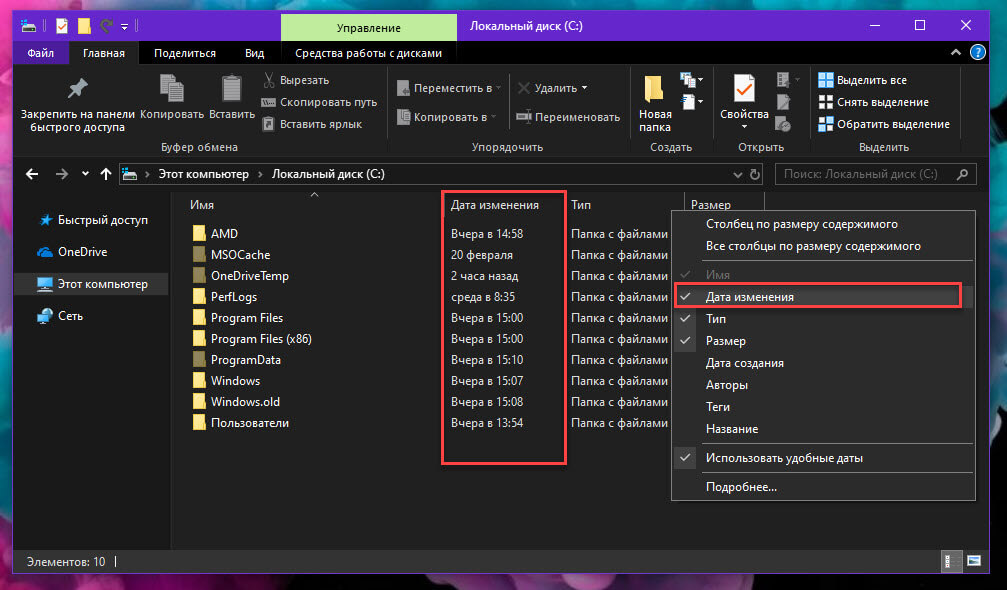
Task: Open the Копировать в dropdown
Action: click(447, 117)
